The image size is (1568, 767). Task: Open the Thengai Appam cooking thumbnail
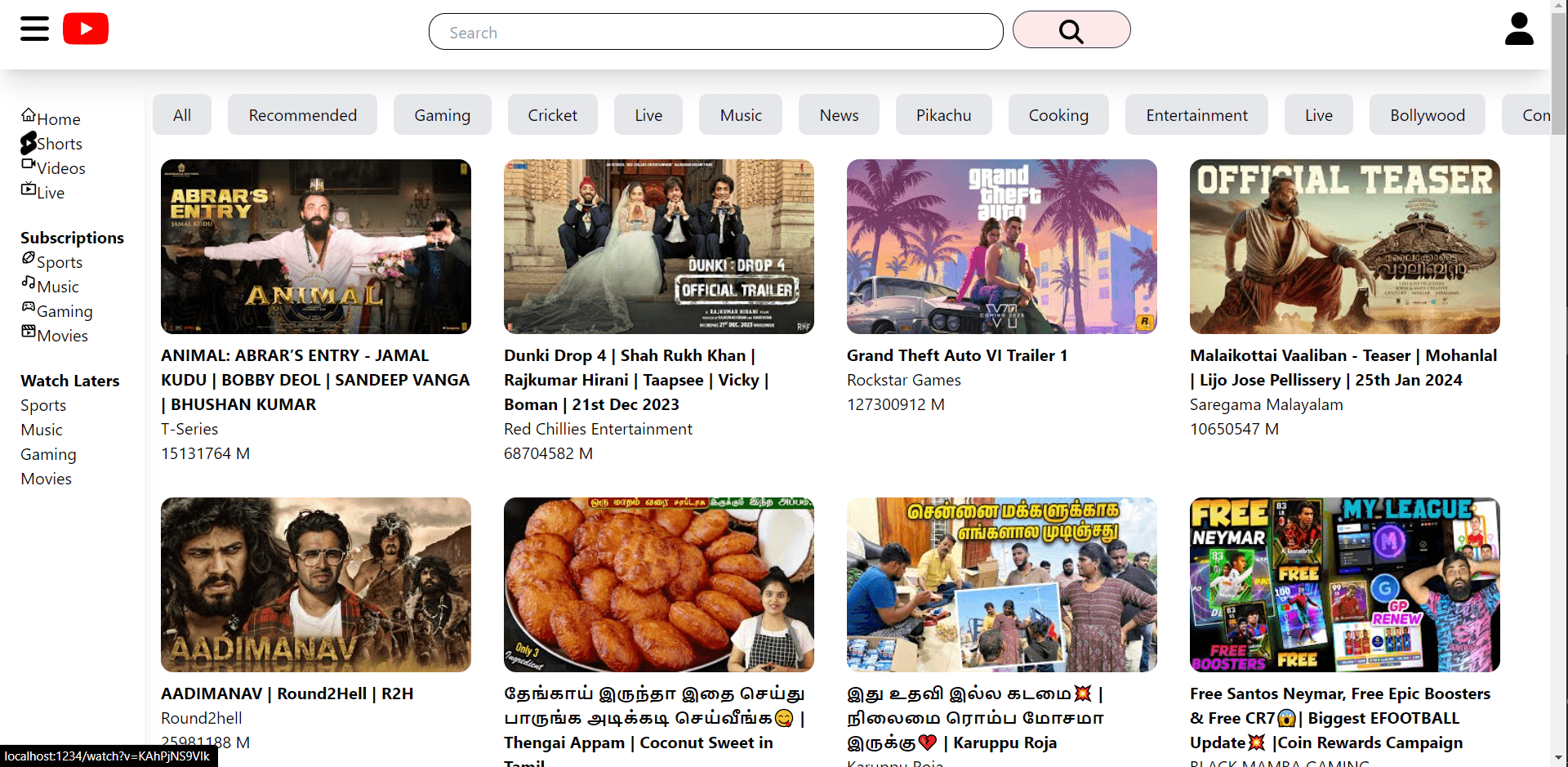[x=659, y=585]
